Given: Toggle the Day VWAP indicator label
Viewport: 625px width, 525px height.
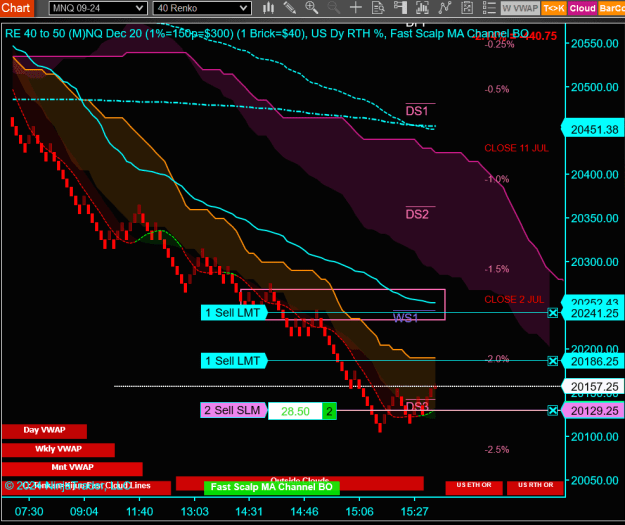Looking at the screenshot, I should click(x=44, y=431).
